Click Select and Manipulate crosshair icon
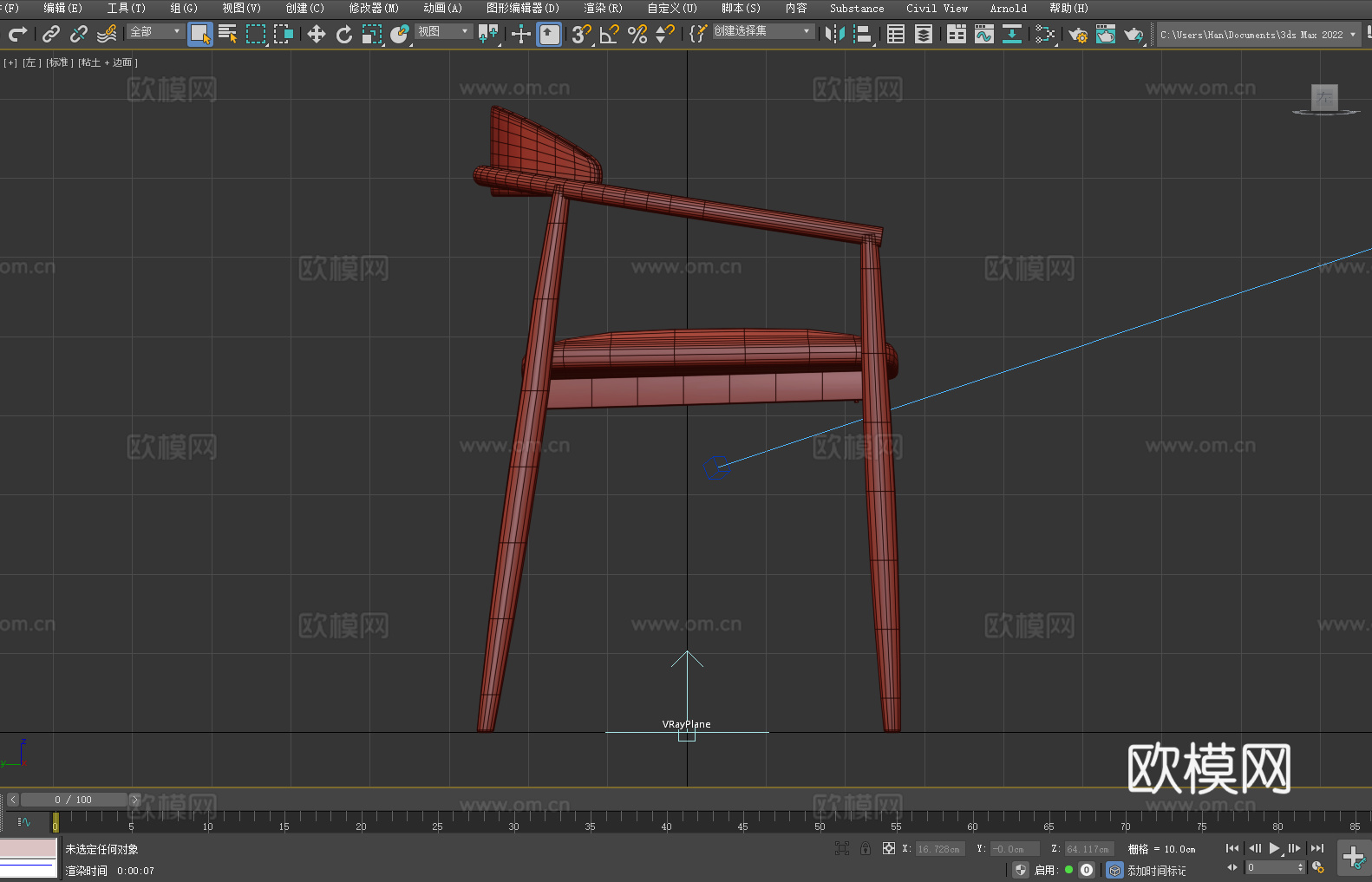Image resolution: width=1372 pixels, height=882 pixels. coord(521,34)
